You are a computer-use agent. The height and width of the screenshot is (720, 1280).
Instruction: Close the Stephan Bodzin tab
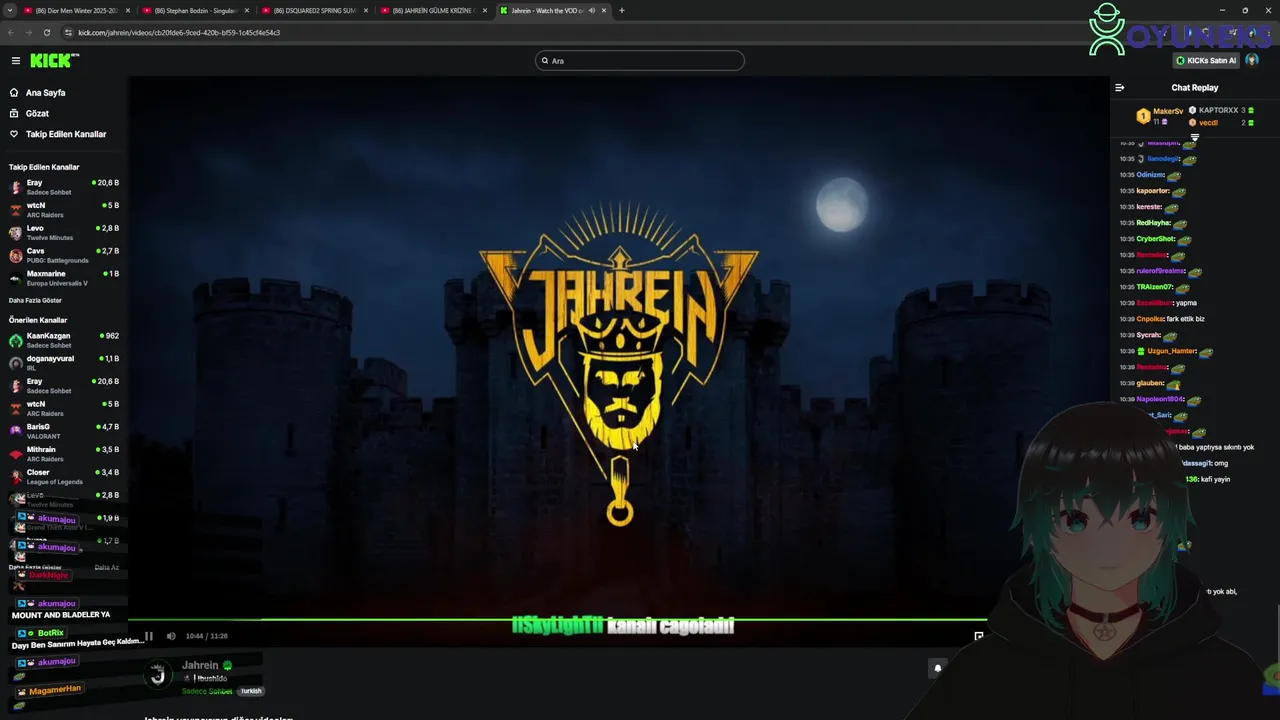(x=247, y=10)
